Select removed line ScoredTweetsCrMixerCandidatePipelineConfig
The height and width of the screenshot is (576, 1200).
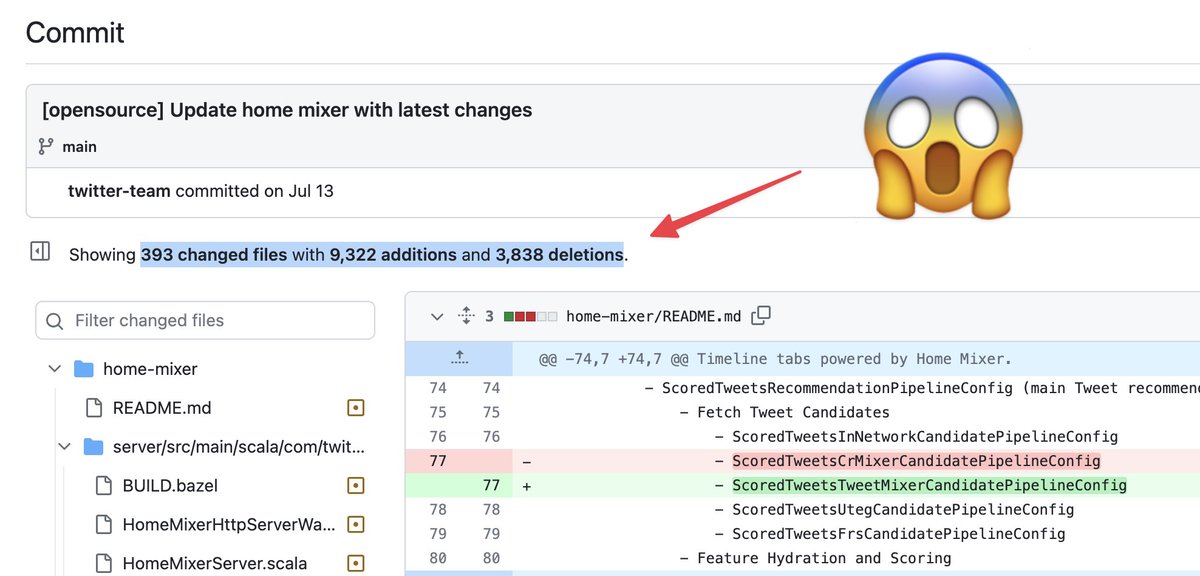pyautogui.click(x=916, y=461)
